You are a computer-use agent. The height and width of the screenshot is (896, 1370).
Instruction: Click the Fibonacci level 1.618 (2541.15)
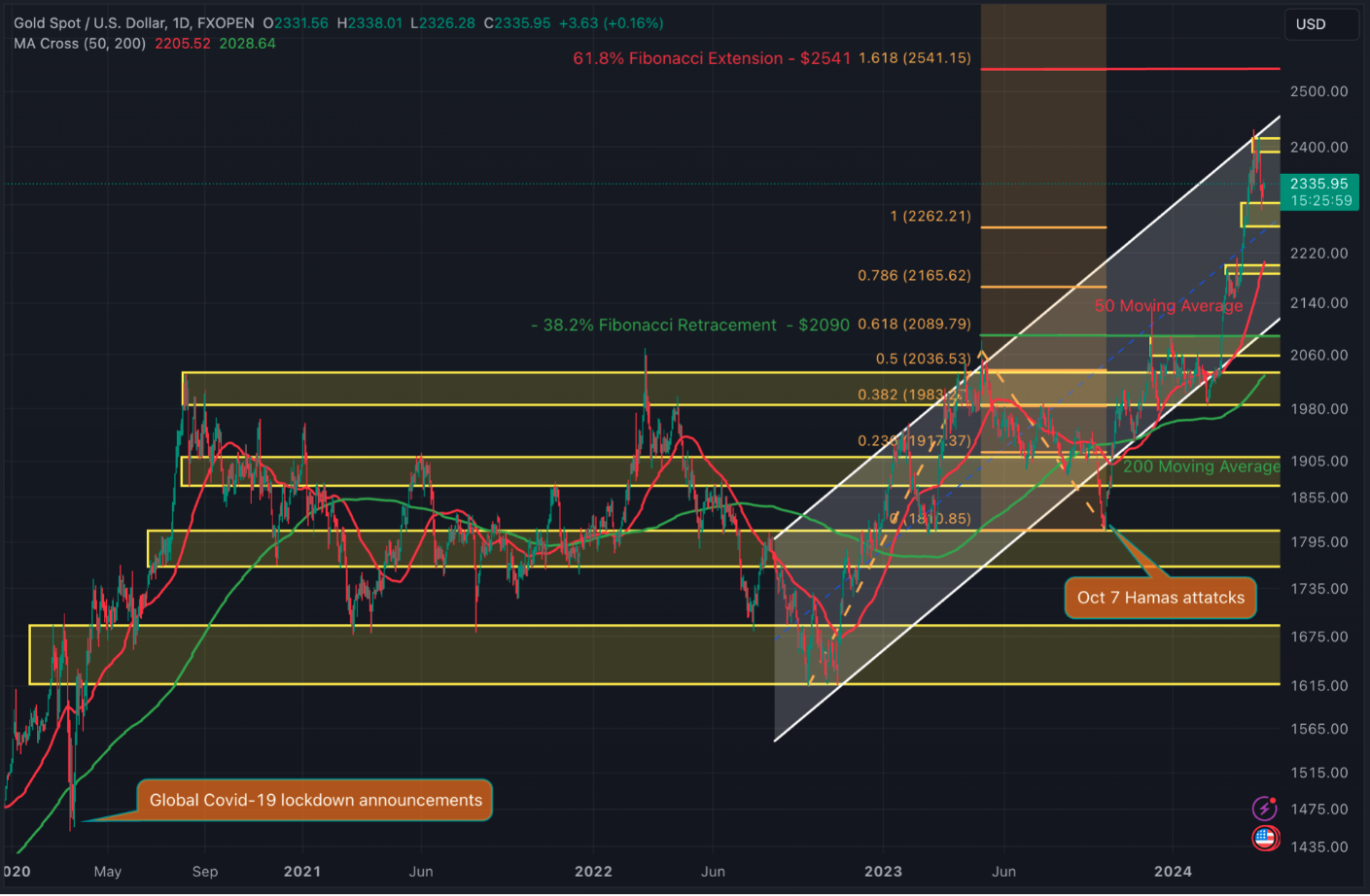click(x=915, y=58)
